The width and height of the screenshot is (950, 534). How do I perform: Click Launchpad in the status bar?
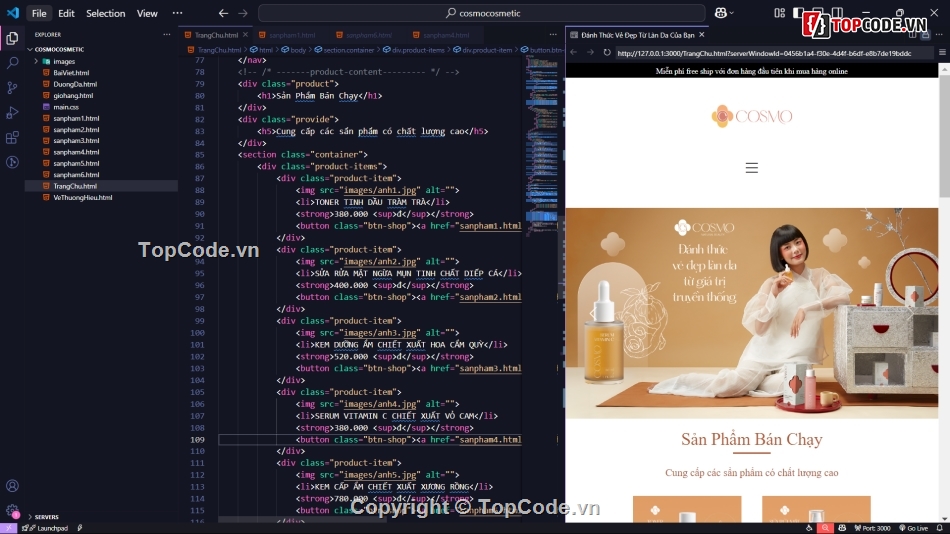coord(51,528)
